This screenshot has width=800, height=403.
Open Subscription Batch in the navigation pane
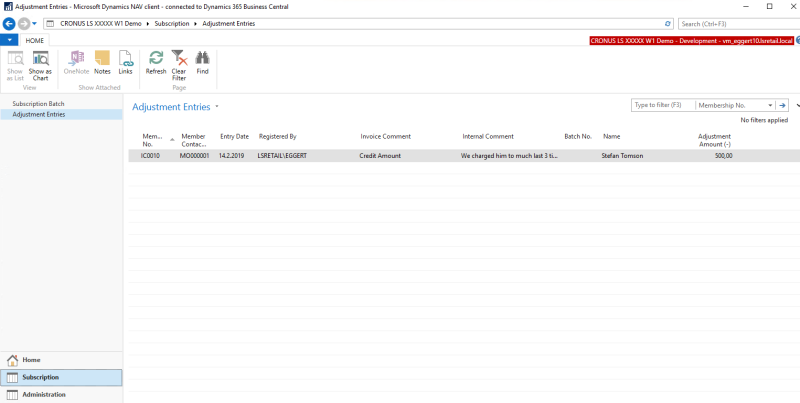coord(38,104)
